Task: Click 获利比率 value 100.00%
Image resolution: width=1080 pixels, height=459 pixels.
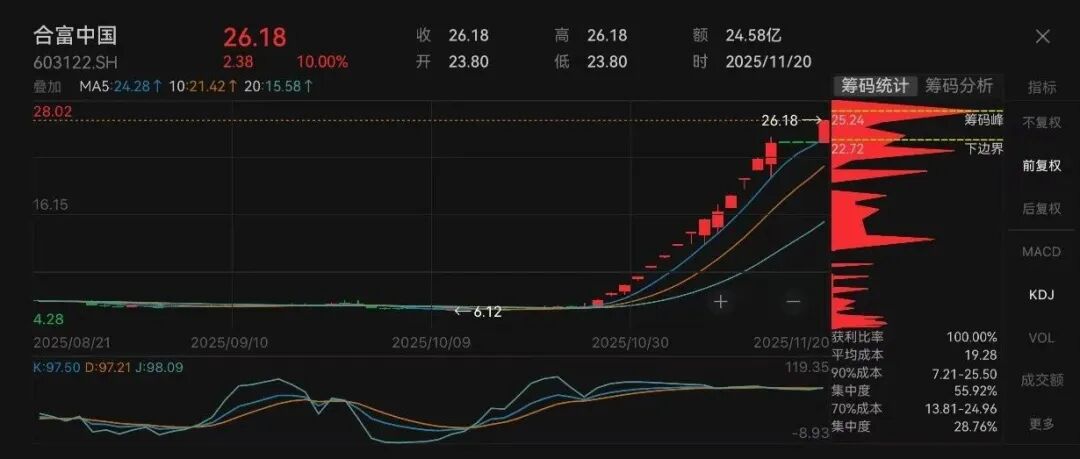Action: coord(972,337)
